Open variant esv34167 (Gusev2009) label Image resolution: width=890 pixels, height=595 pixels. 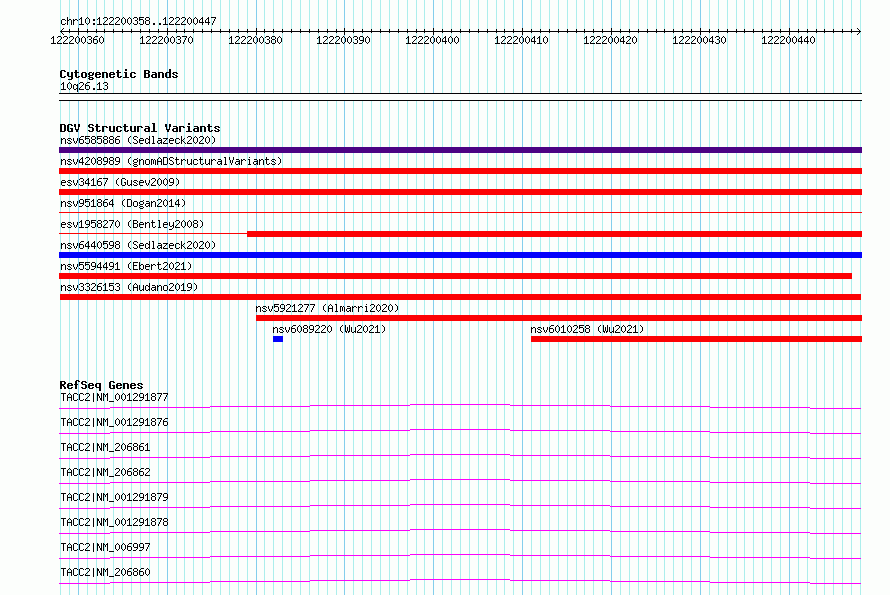(x=120, y=182)
